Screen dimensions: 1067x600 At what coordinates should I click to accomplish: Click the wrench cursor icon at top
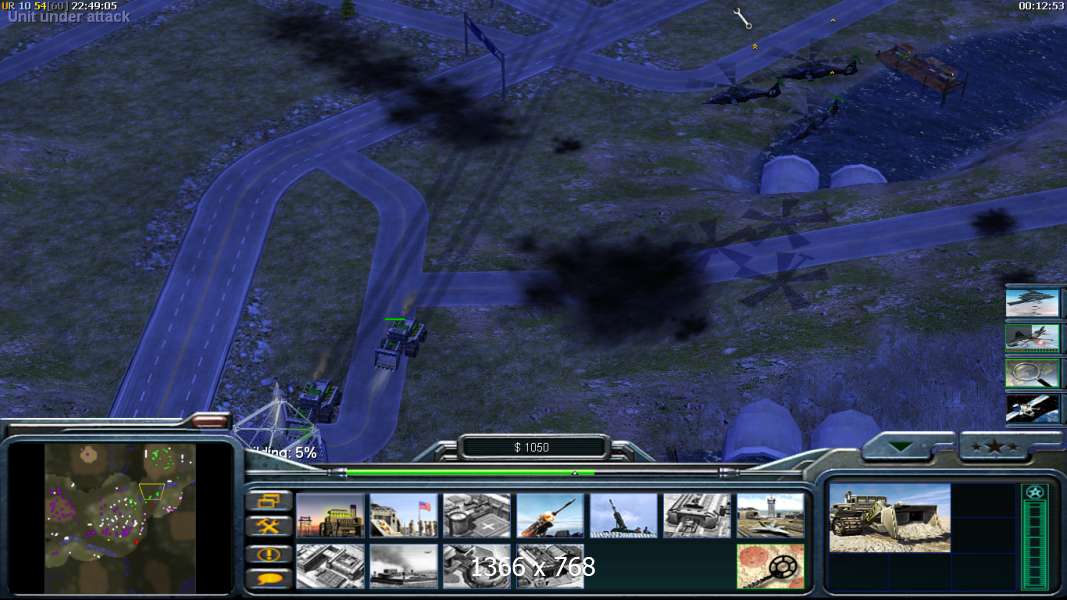tap(742, 18)
